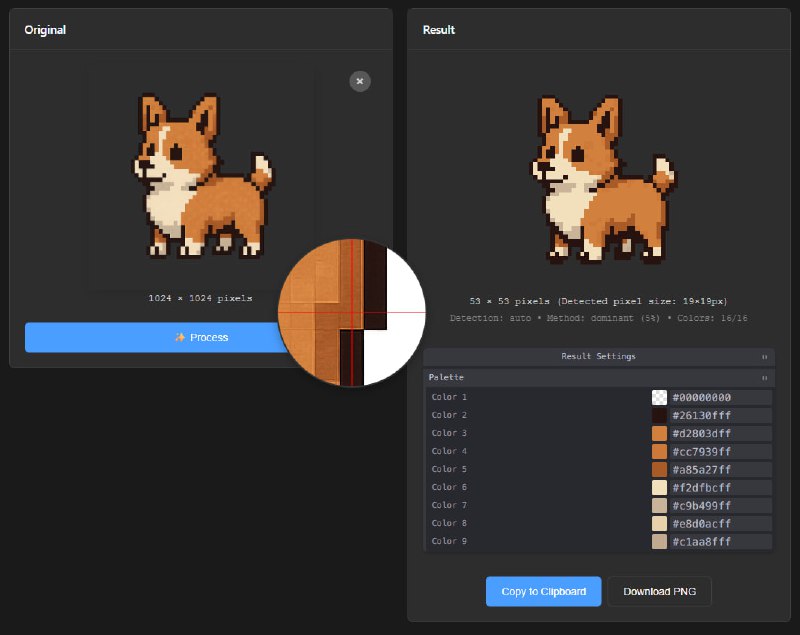Remove the uploaded corgi image

(x=360, y=81)
